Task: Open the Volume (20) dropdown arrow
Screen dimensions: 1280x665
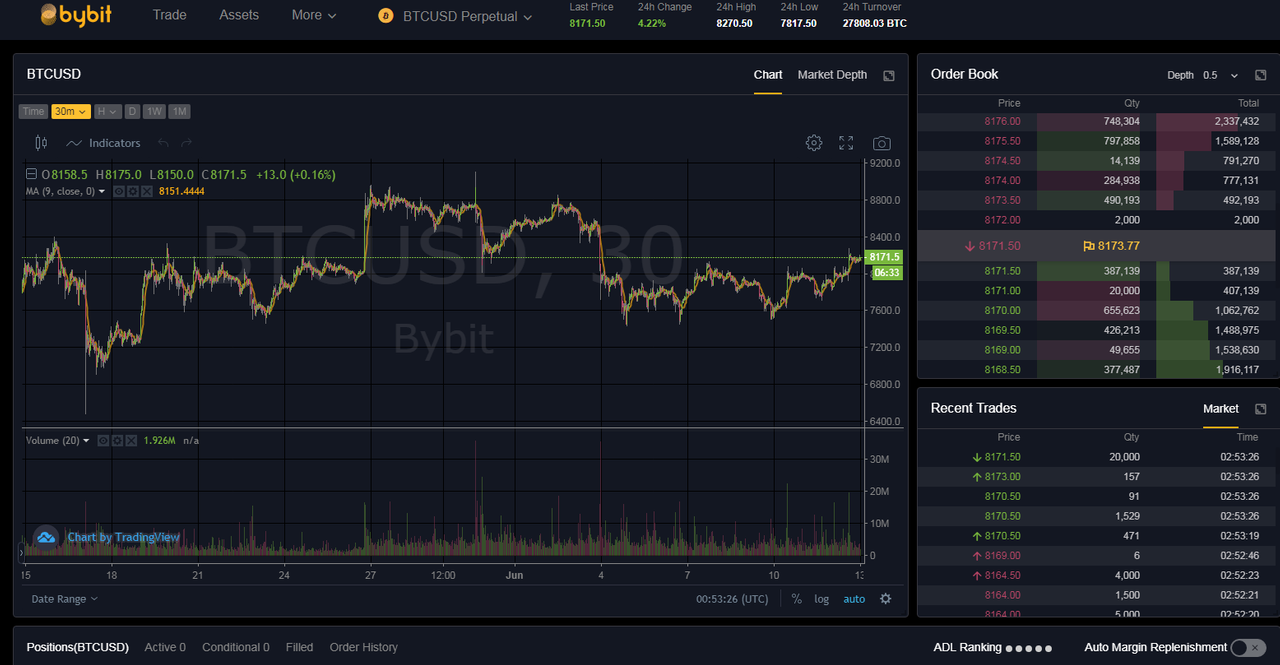Action: click(x=86, y=441)
